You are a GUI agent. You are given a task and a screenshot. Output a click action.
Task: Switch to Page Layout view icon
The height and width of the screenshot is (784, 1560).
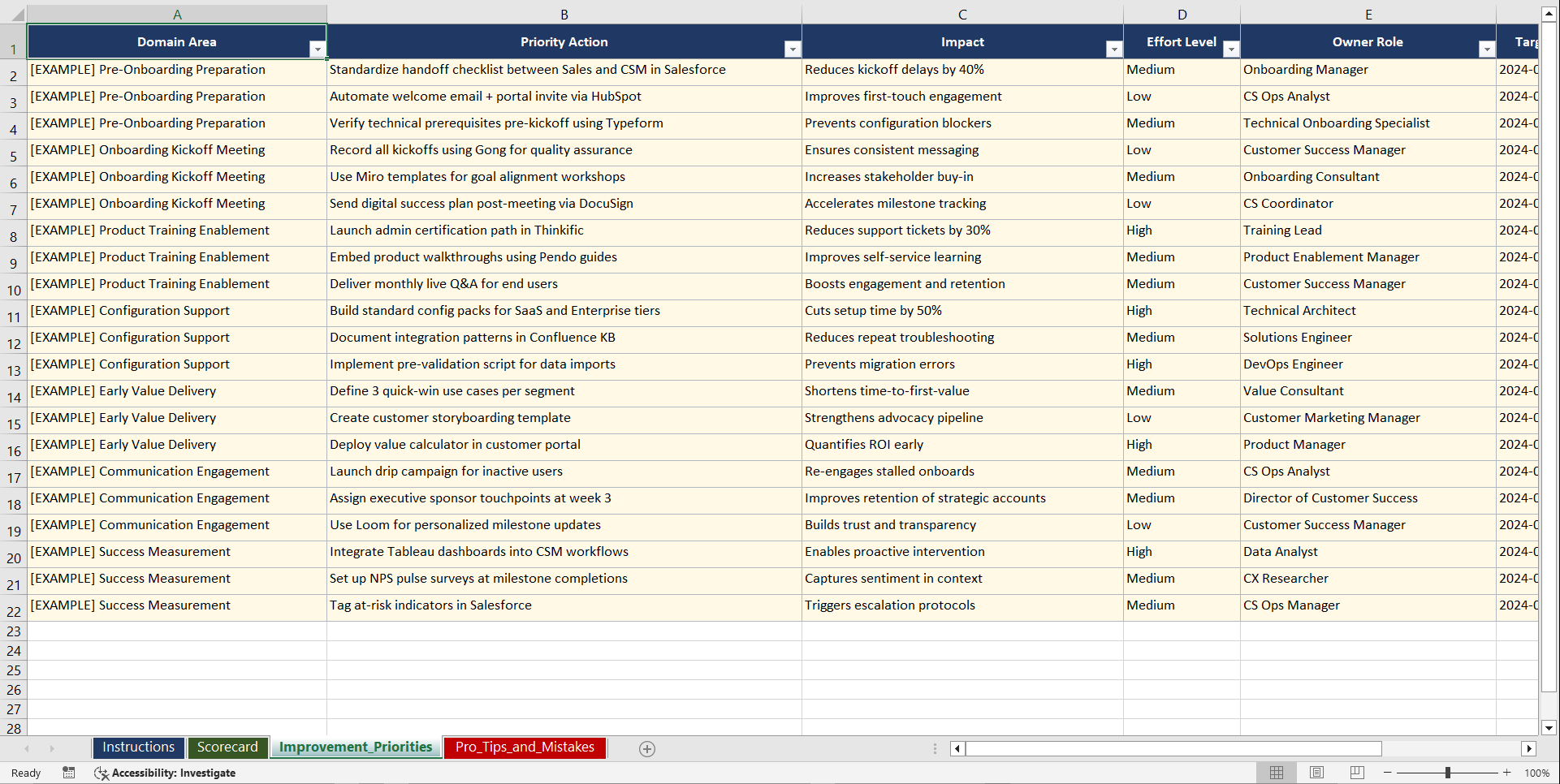click(1316, 773)
